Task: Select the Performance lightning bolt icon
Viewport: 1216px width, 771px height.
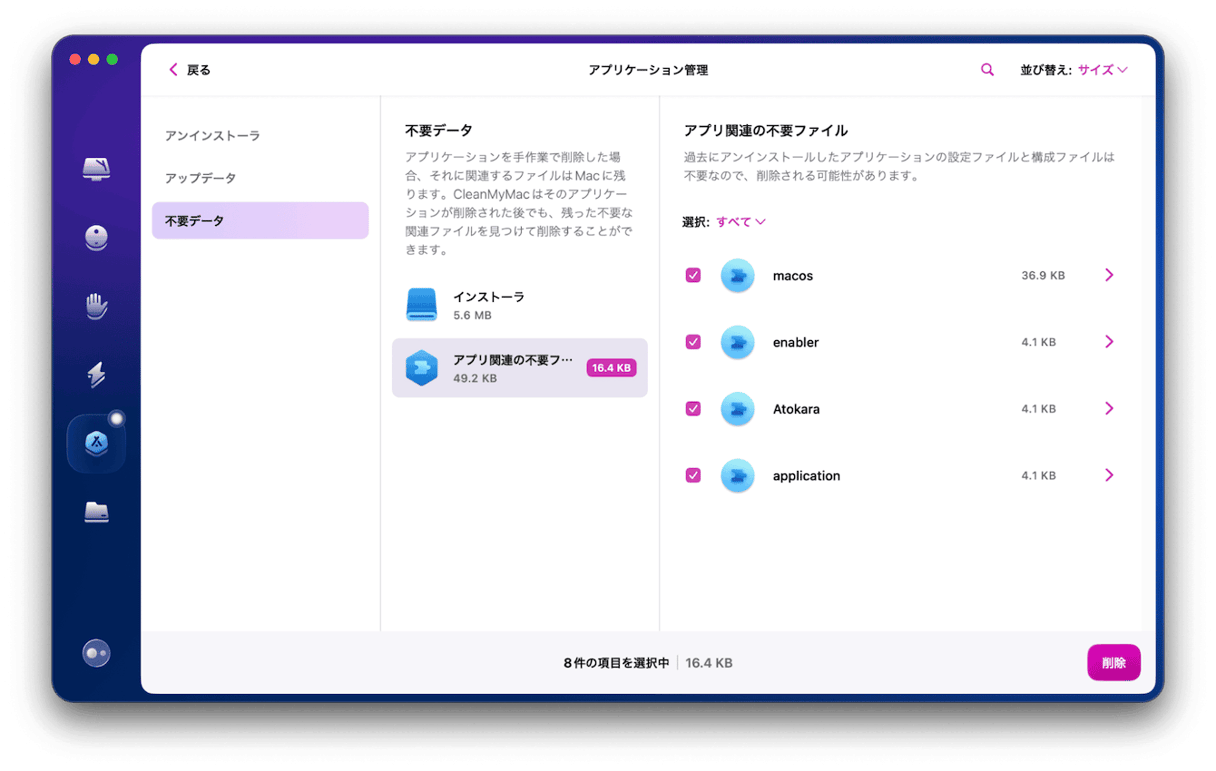Action: [95, 374]
